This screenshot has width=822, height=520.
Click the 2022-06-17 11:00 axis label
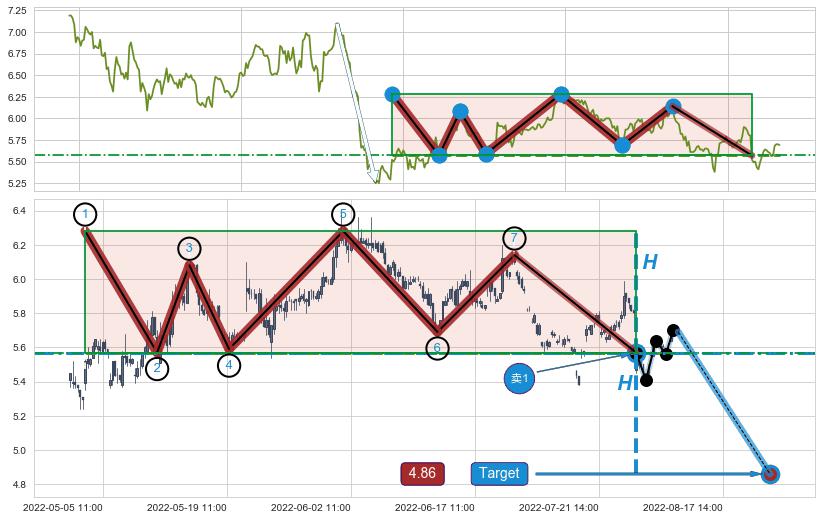click(x=434, y=508)
